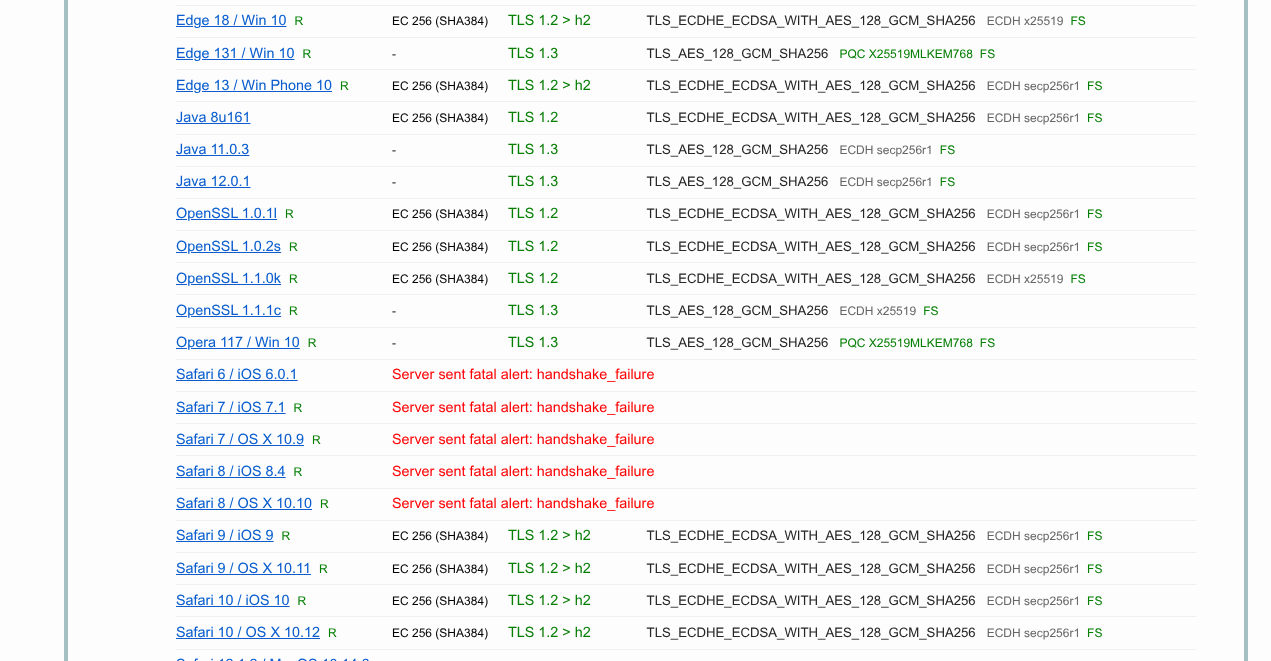Open the Safari 8 / iOS 8.4 link
1271x661 pixels.
(230, 471)
